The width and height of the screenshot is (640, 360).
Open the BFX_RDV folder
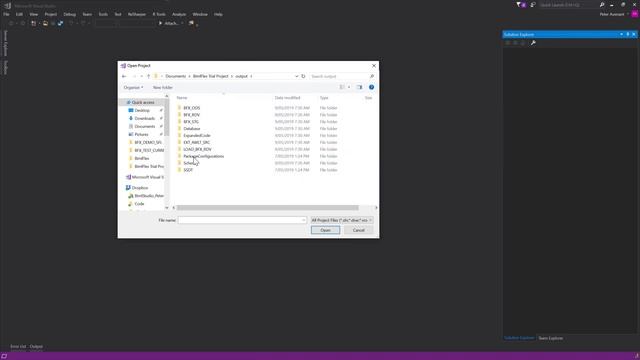pos(191,115)
